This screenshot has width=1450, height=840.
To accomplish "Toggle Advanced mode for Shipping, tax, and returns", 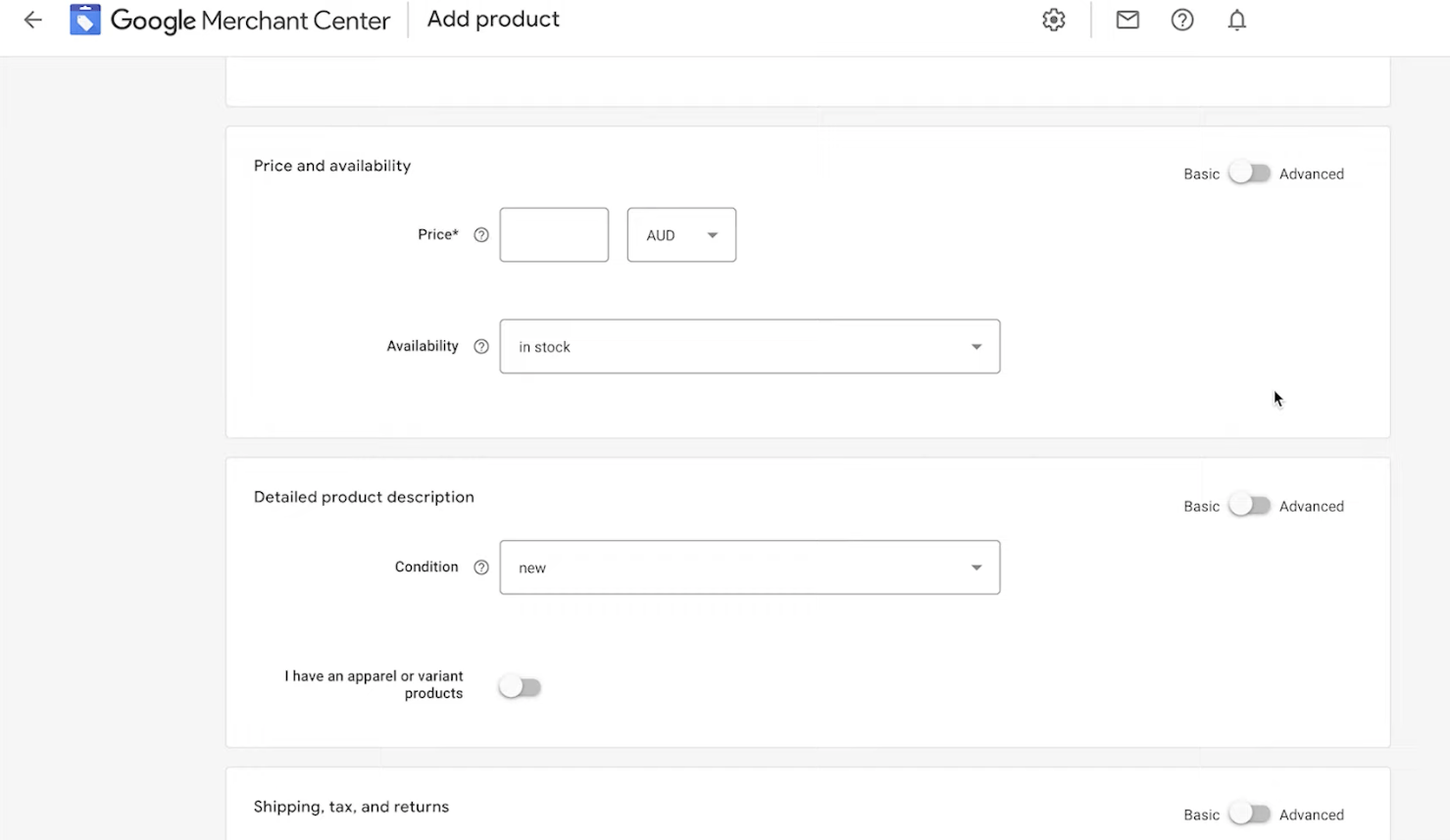I will click(1249, 815).
